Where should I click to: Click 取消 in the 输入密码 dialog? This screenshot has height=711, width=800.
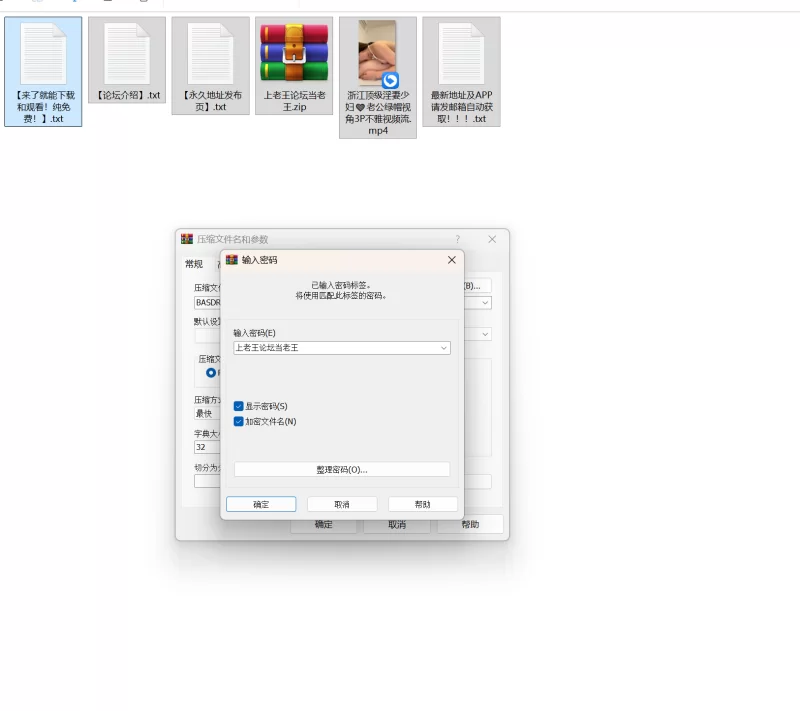(x=342, y=504)
